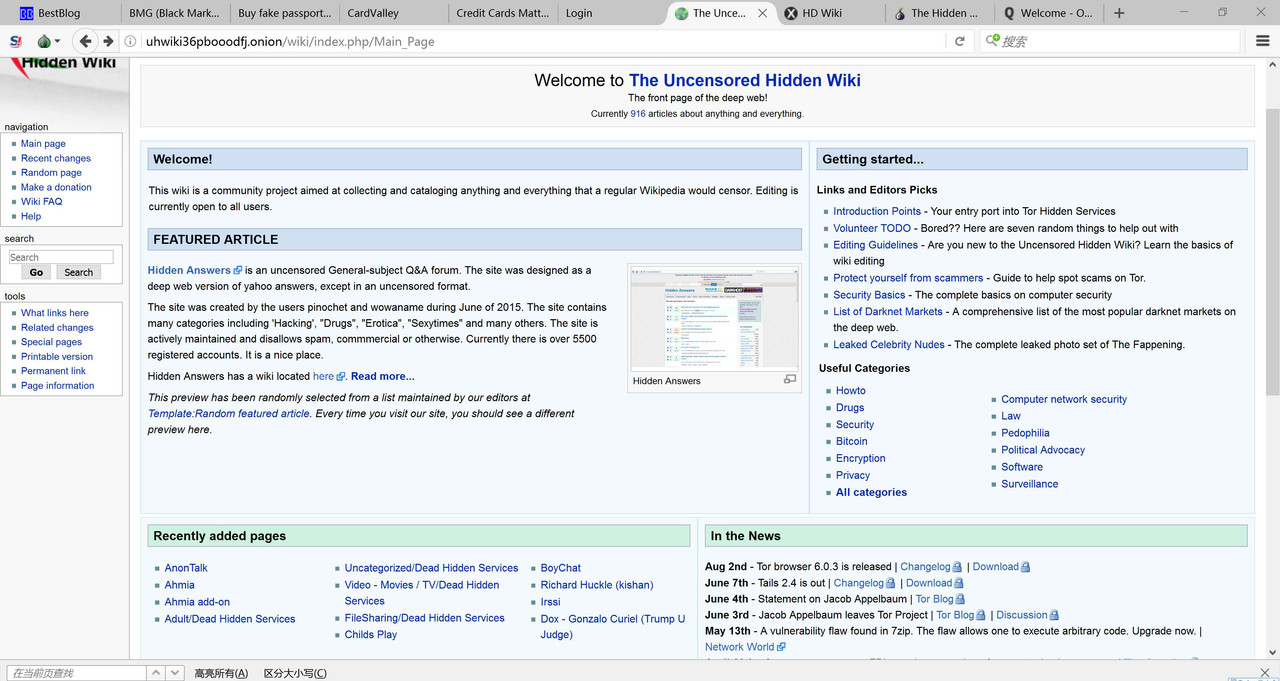Open the Surveillance category
This screenshot has height=681, width=1280.
[x=1029, y=484]
